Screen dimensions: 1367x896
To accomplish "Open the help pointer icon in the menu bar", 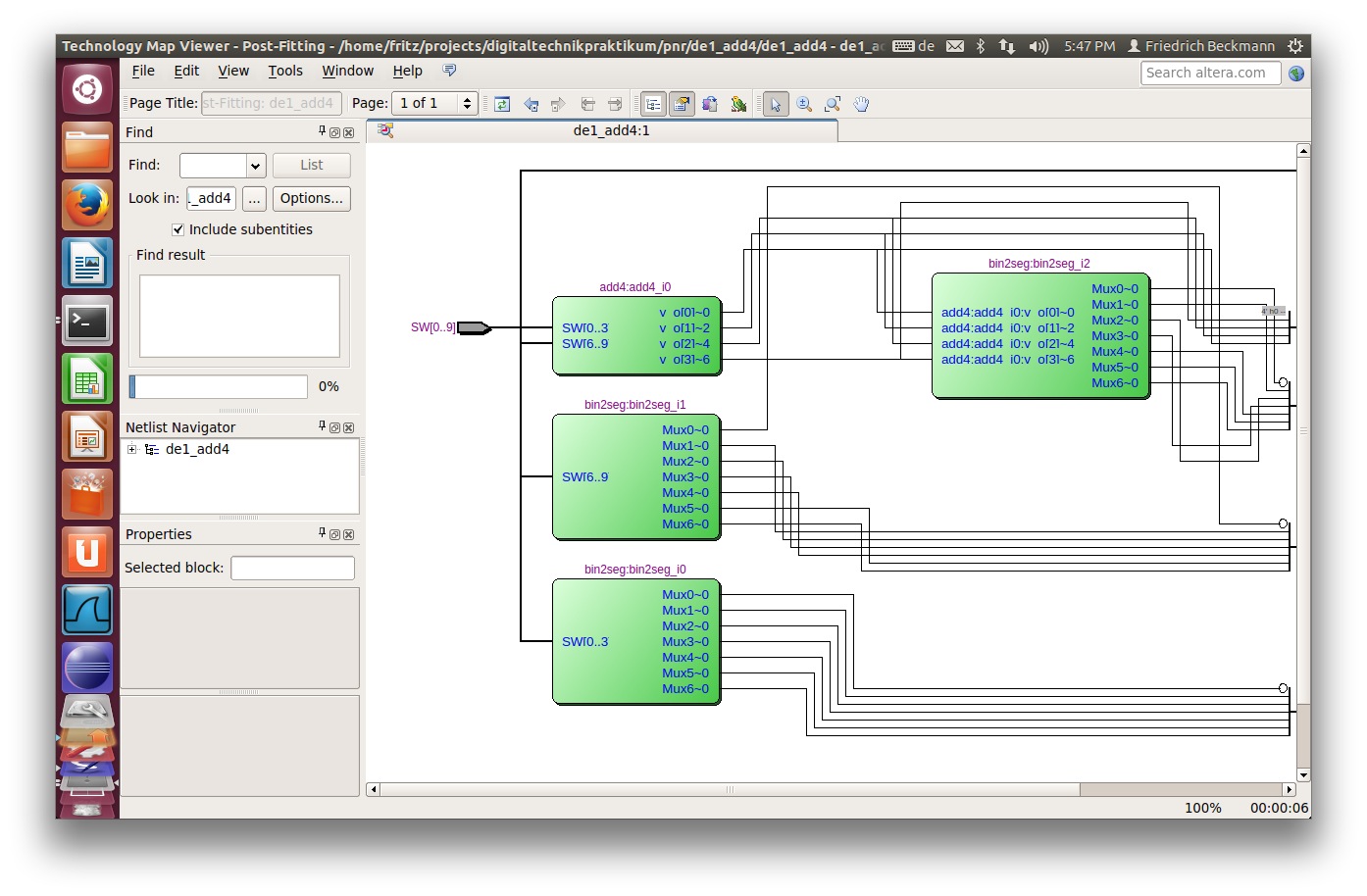I will (449, 71).
